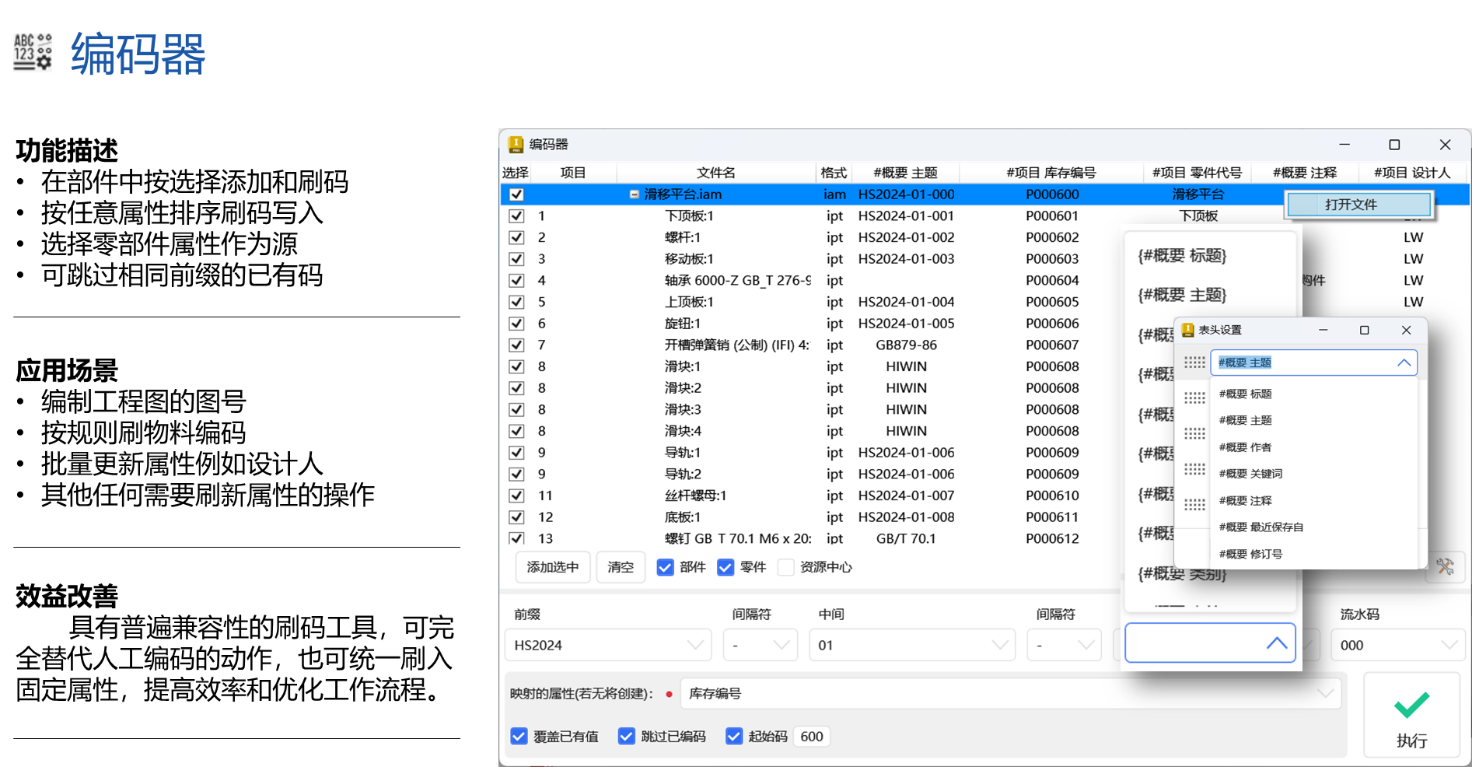Click the ABC123 encoder logo on slide

click(32, 52)
